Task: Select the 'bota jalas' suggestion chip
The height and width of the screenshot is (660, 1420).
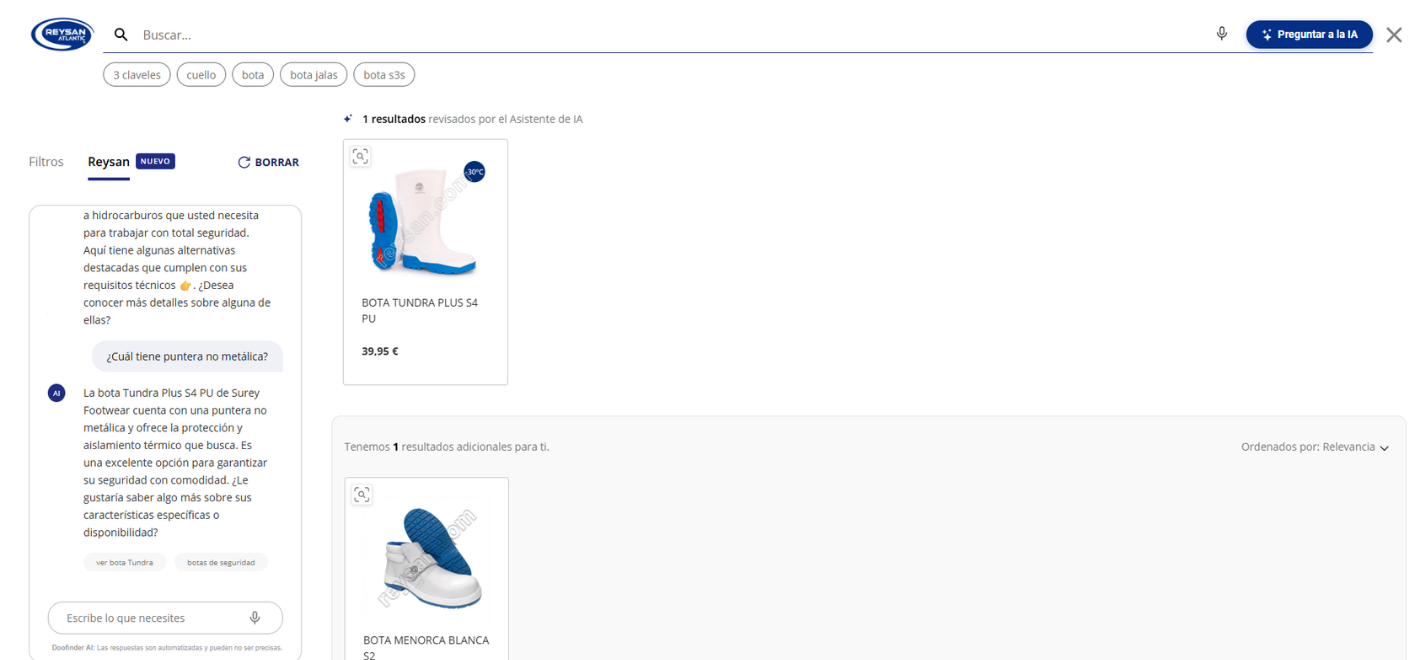Action: click(x=314, y=75)
